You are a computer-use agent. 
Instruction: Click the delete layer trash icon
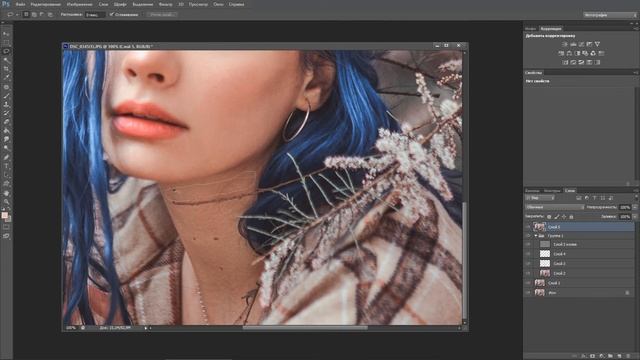point(628,356)
